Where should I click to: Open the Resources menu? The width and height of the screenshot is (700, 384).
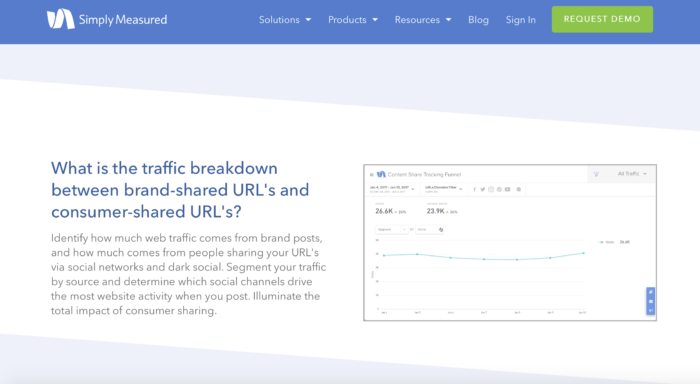[423, 20]
